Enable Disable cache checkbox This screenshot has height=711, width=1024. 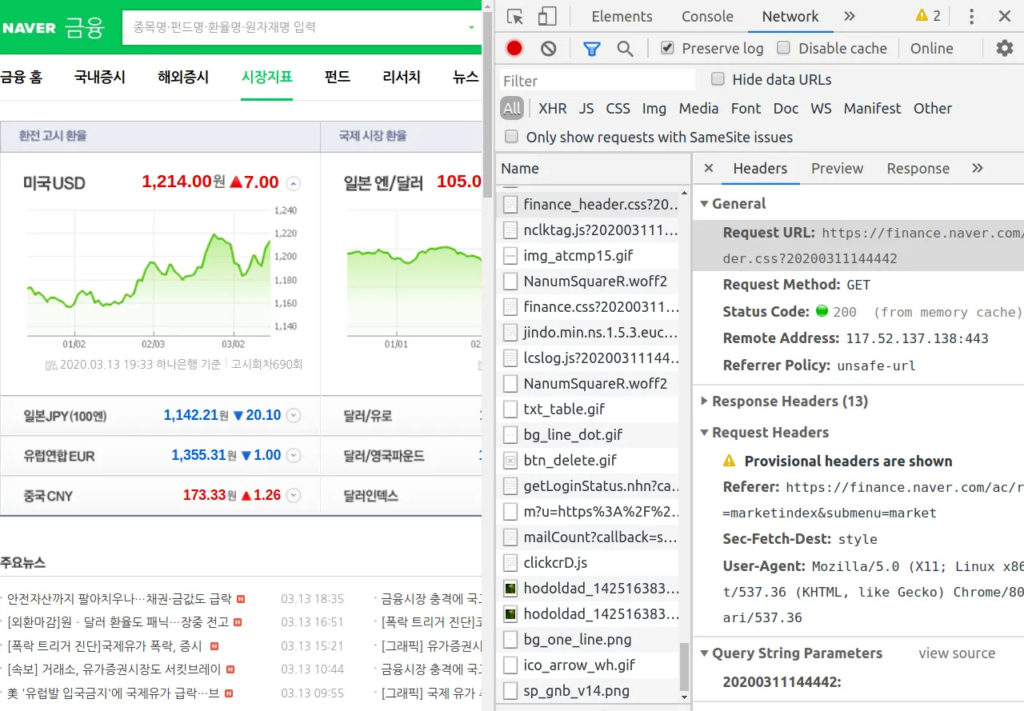[x=784, y=48]
